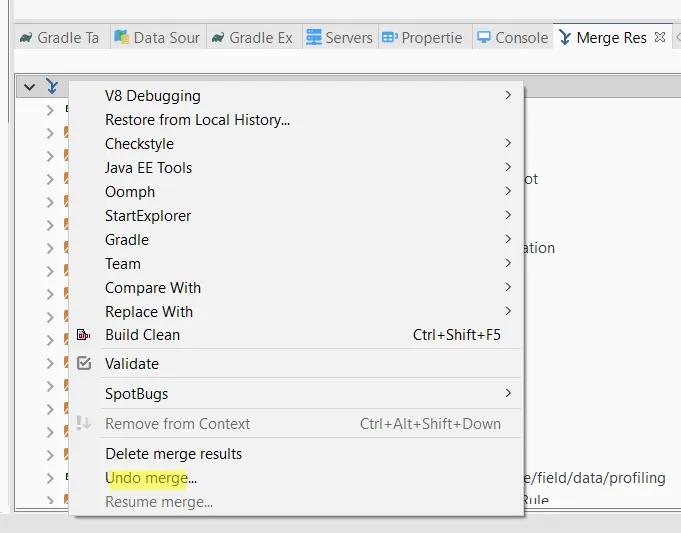Click the Servers tab icon

[314, 37]
